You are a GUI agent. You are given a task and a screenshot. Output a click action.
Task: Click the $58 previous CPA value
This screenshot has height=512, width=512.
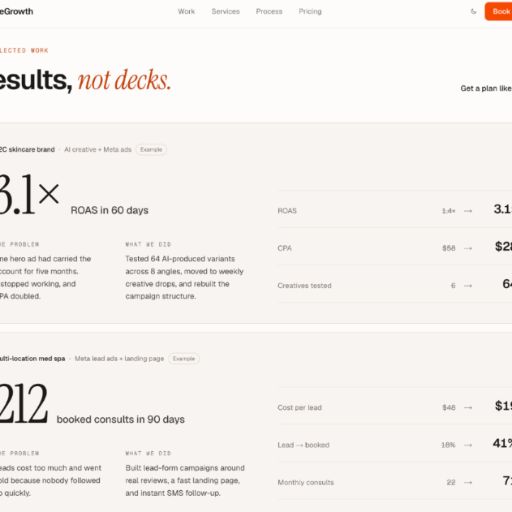(449, 248)
